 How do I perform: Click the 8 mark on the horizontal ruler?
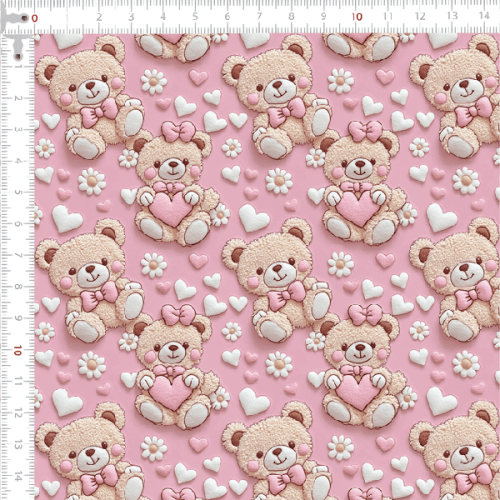pyautogui.click(x=291, y=16)
